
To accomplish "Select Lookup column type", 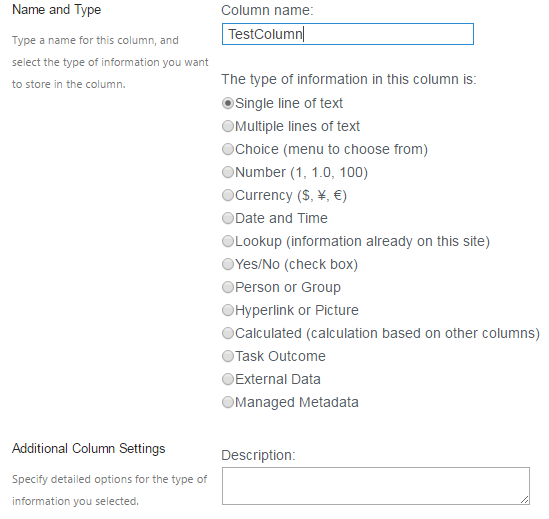I will coord(228,241).
